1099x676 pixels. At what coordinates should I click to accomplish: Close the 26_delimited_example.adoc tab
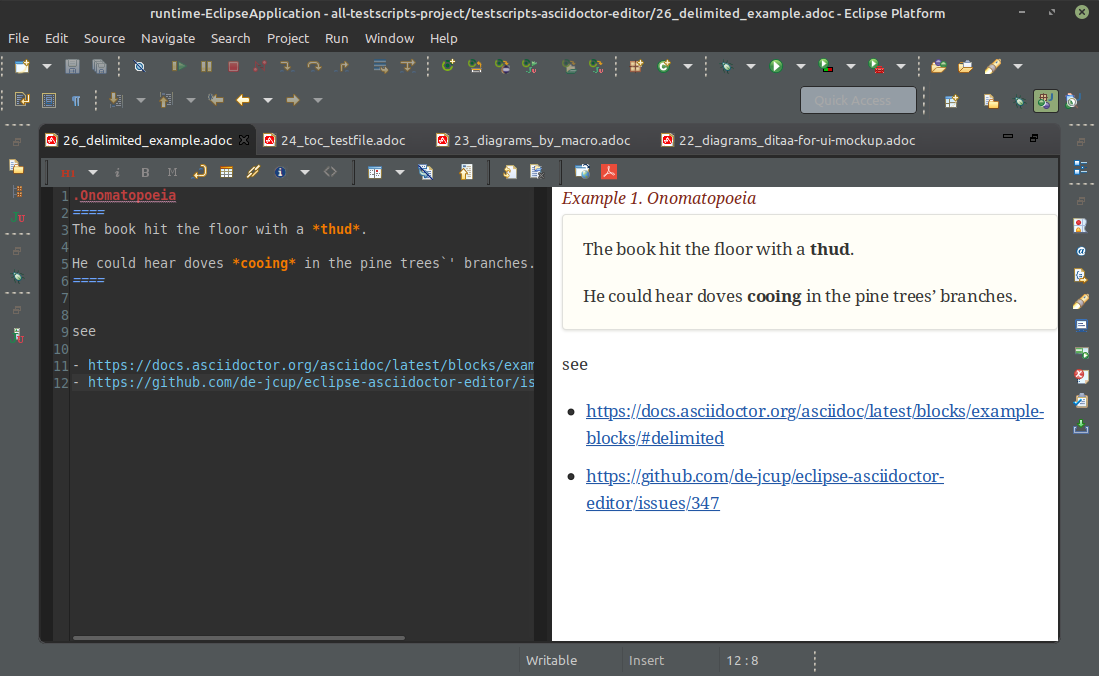point(244,140)
